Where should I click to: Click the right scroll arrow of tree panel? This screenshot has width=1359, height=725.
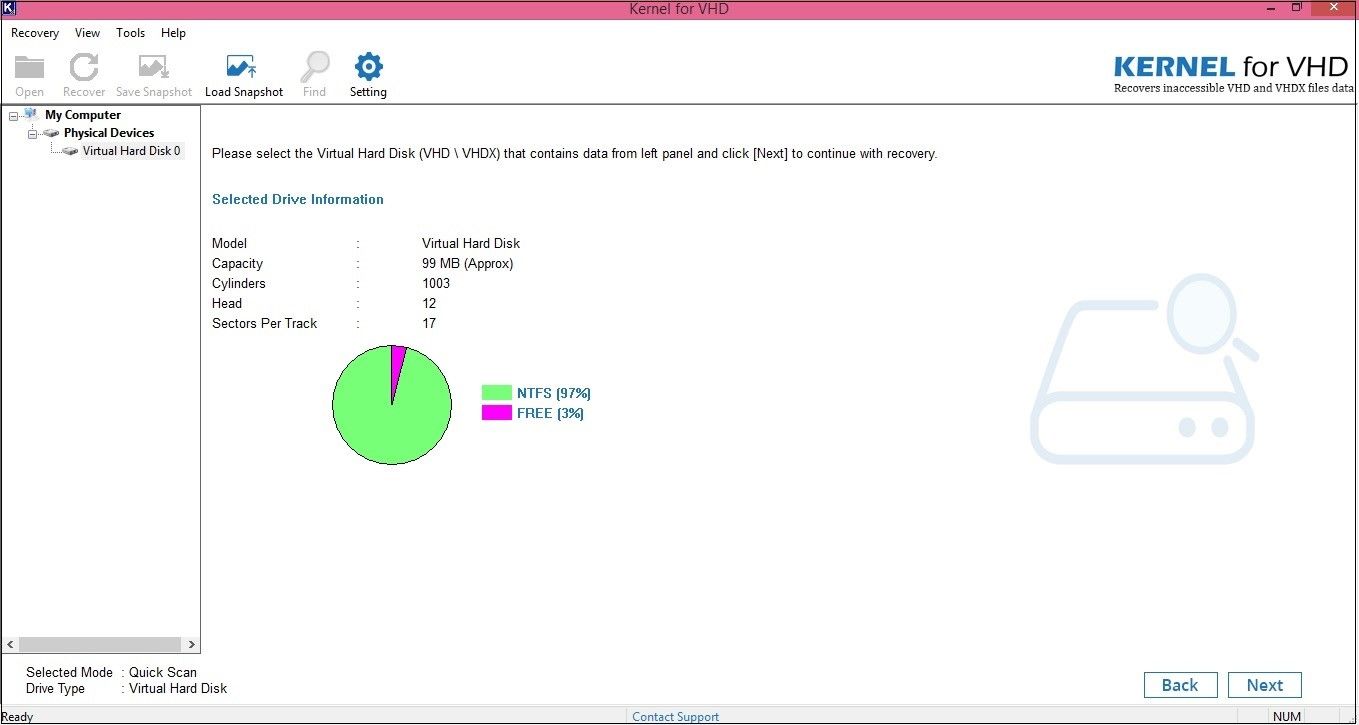191,645
